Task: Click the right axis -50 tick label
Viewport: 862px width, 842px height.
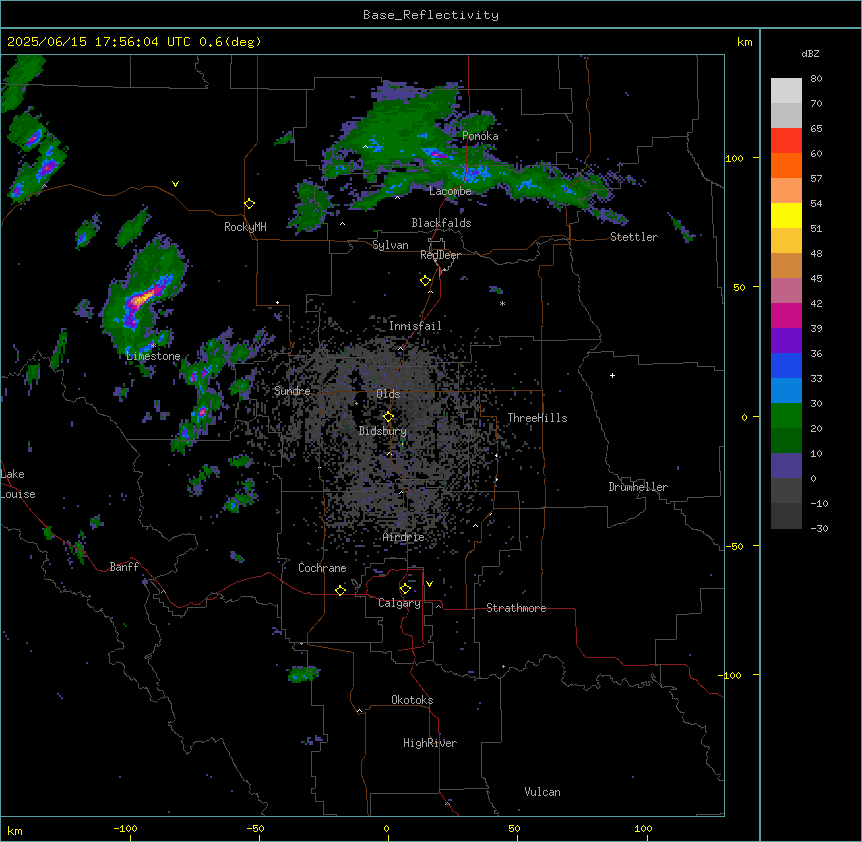Action: (x=734, y=546)
